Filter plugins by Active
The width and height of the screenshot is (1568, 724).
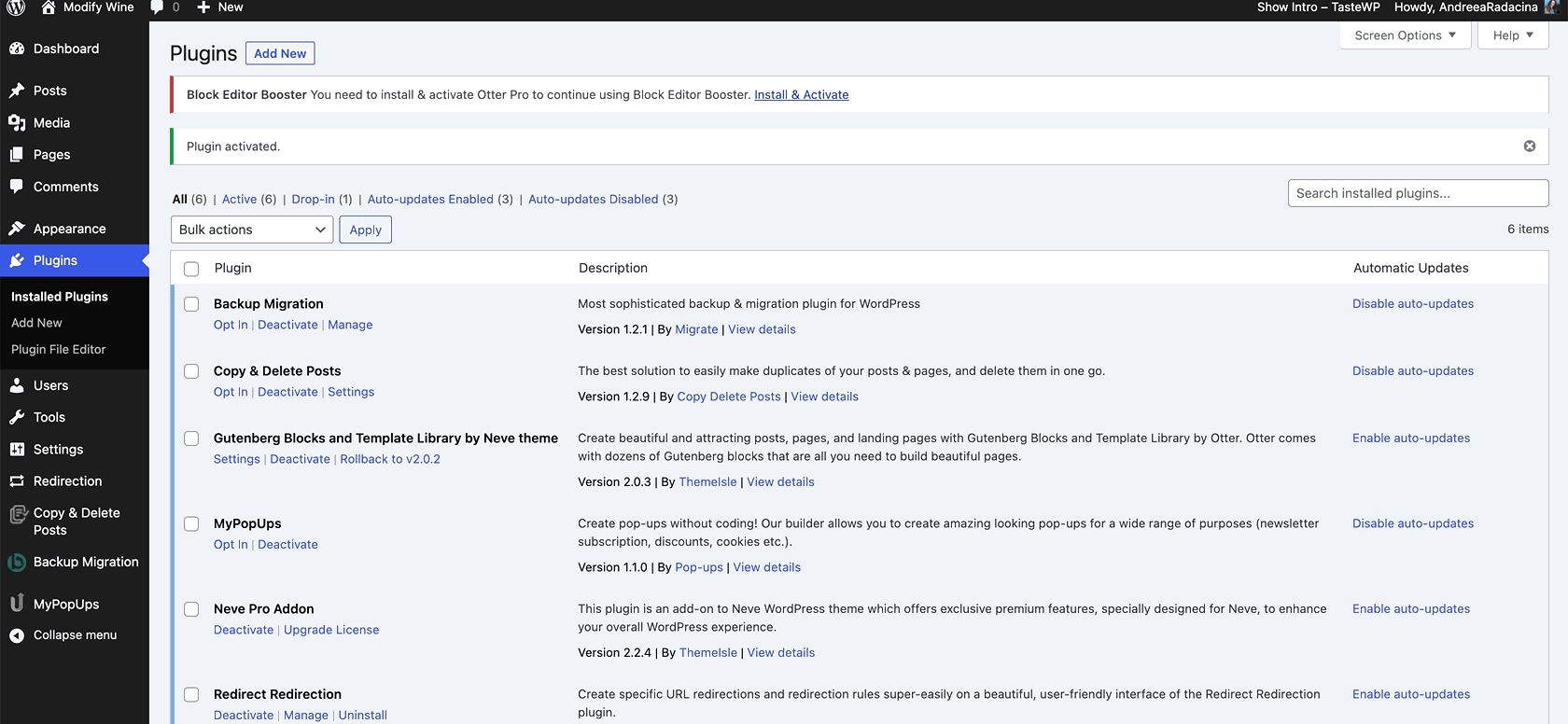239,199
